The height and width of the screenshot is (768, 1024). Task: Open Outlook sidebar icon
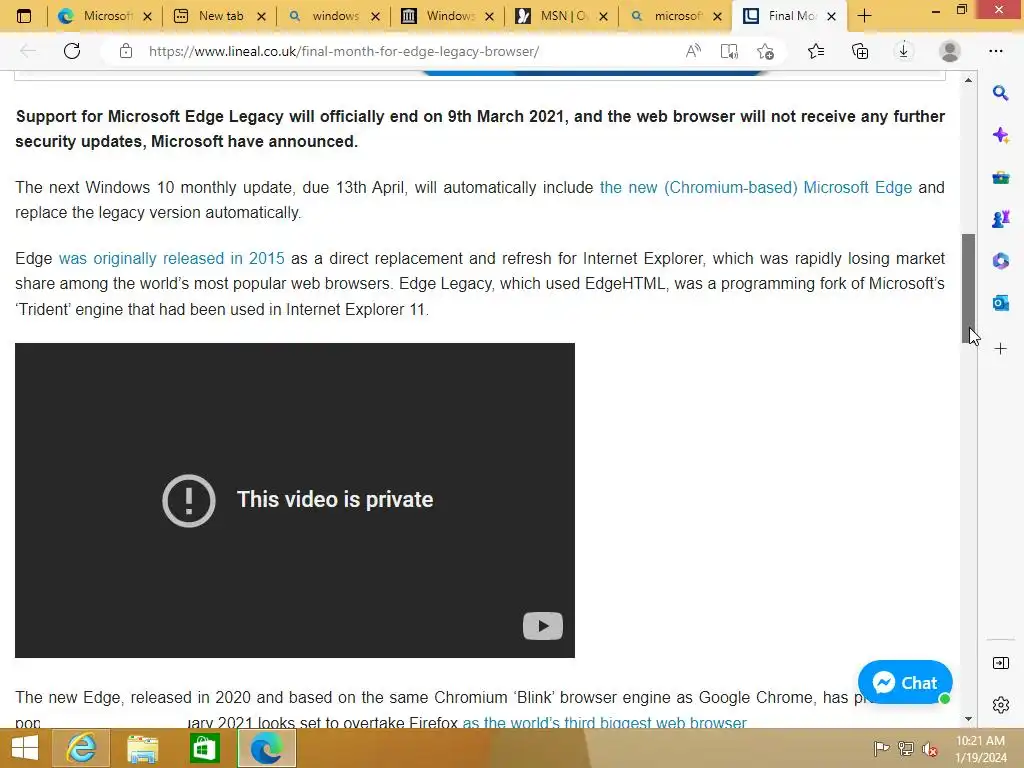pos(1000,302)
